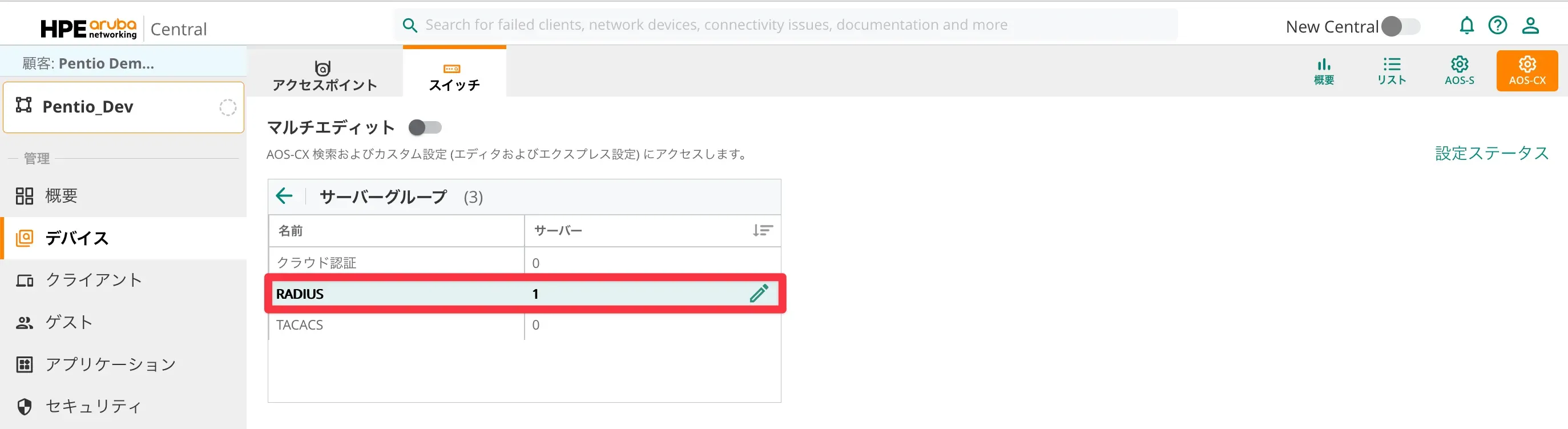The image size is (1568, 429).
Task: Open the user account profile icon
Action: pyautogui.click(x=1530, y=26)
